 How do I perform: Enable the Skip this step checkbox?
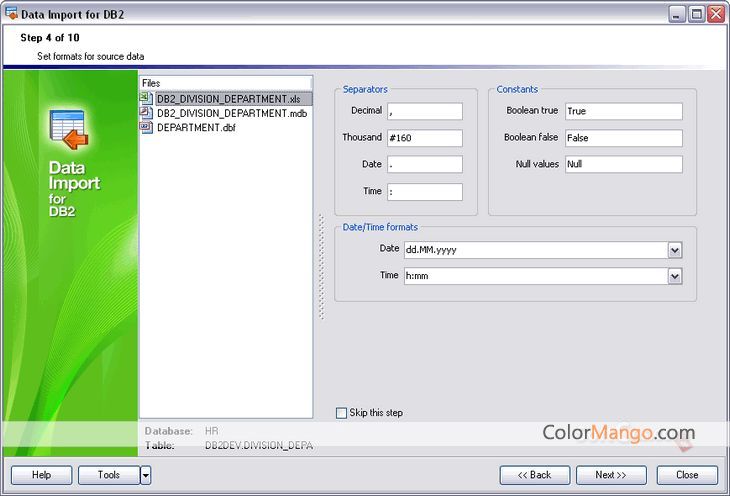pyautogui.click(x=341, y=413)
